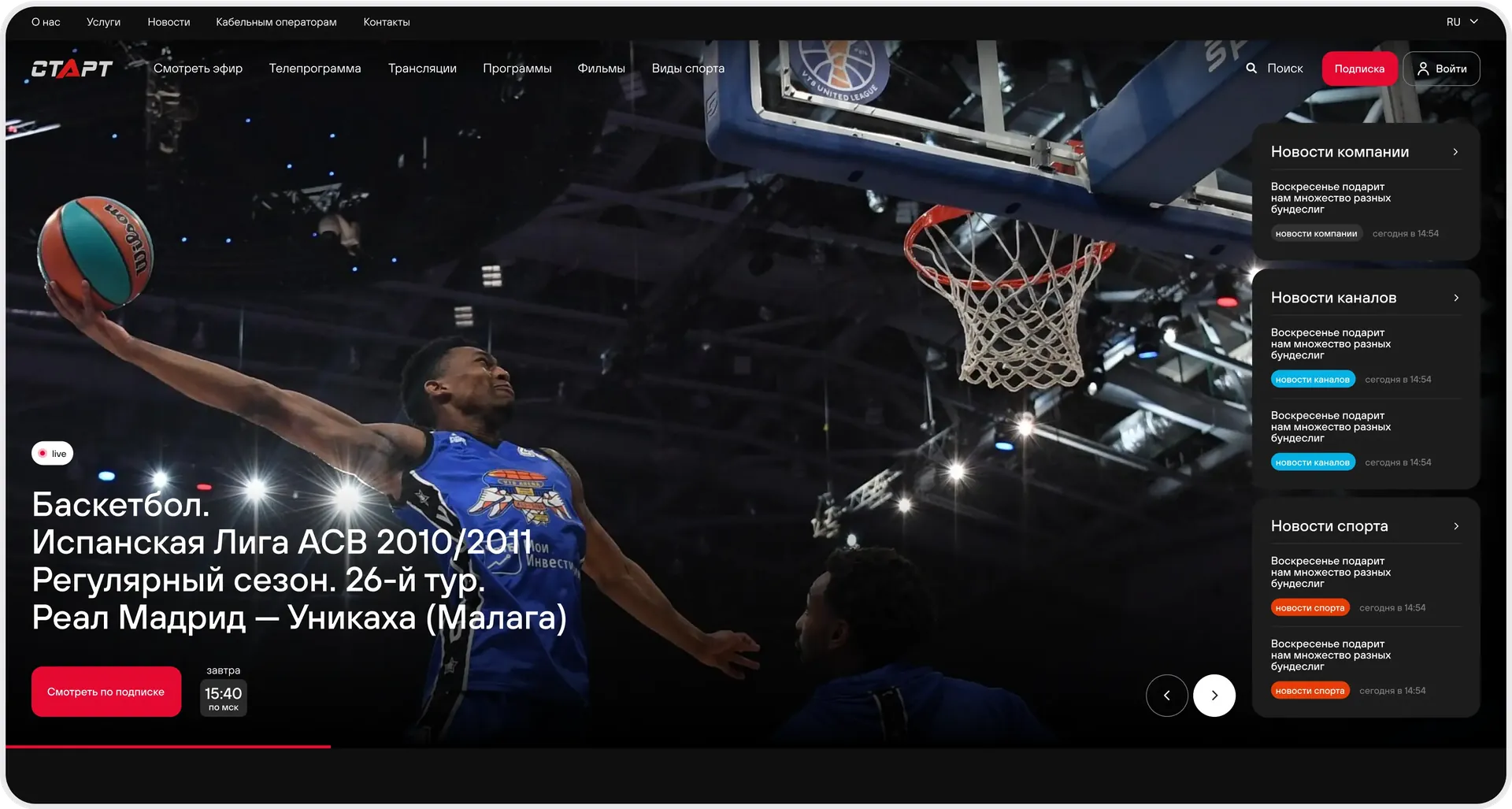The image size is (1512, 809).
Task: Click the red slide progress bar
Action: (168, 746)
